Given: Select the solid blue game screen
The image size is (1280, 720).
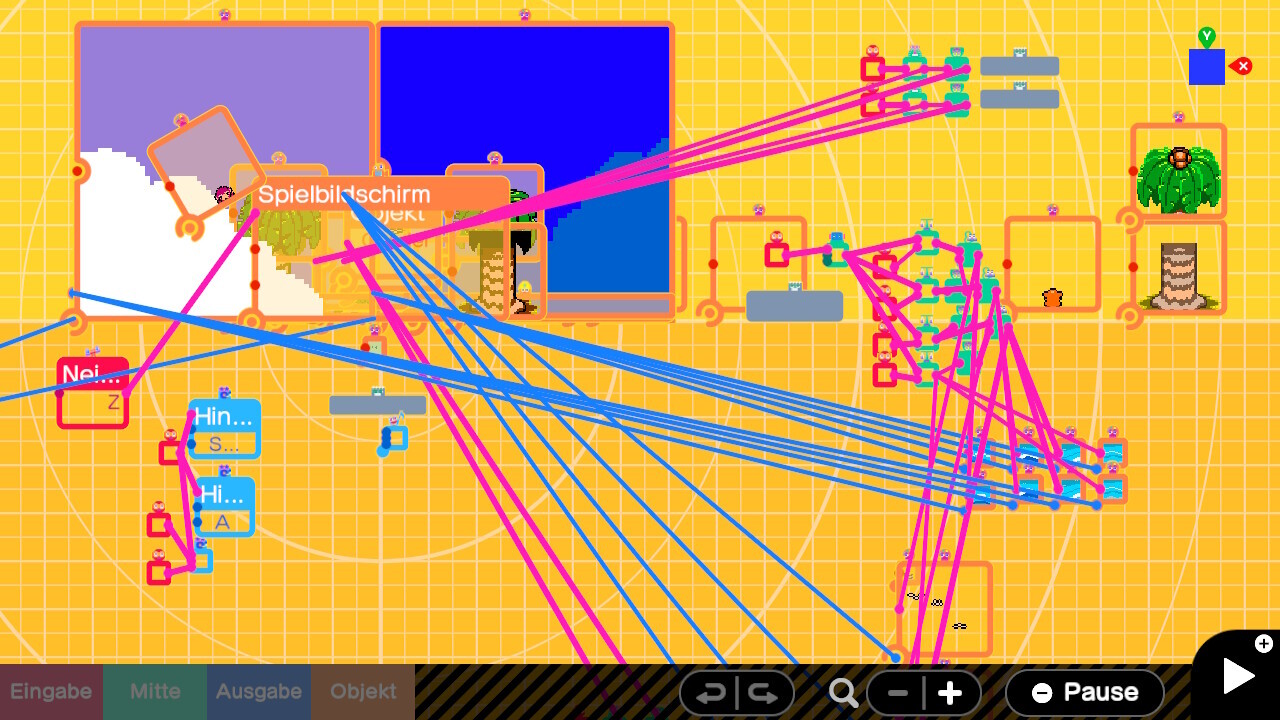Looking at the screenshot, I should click(x=524, y=100).
